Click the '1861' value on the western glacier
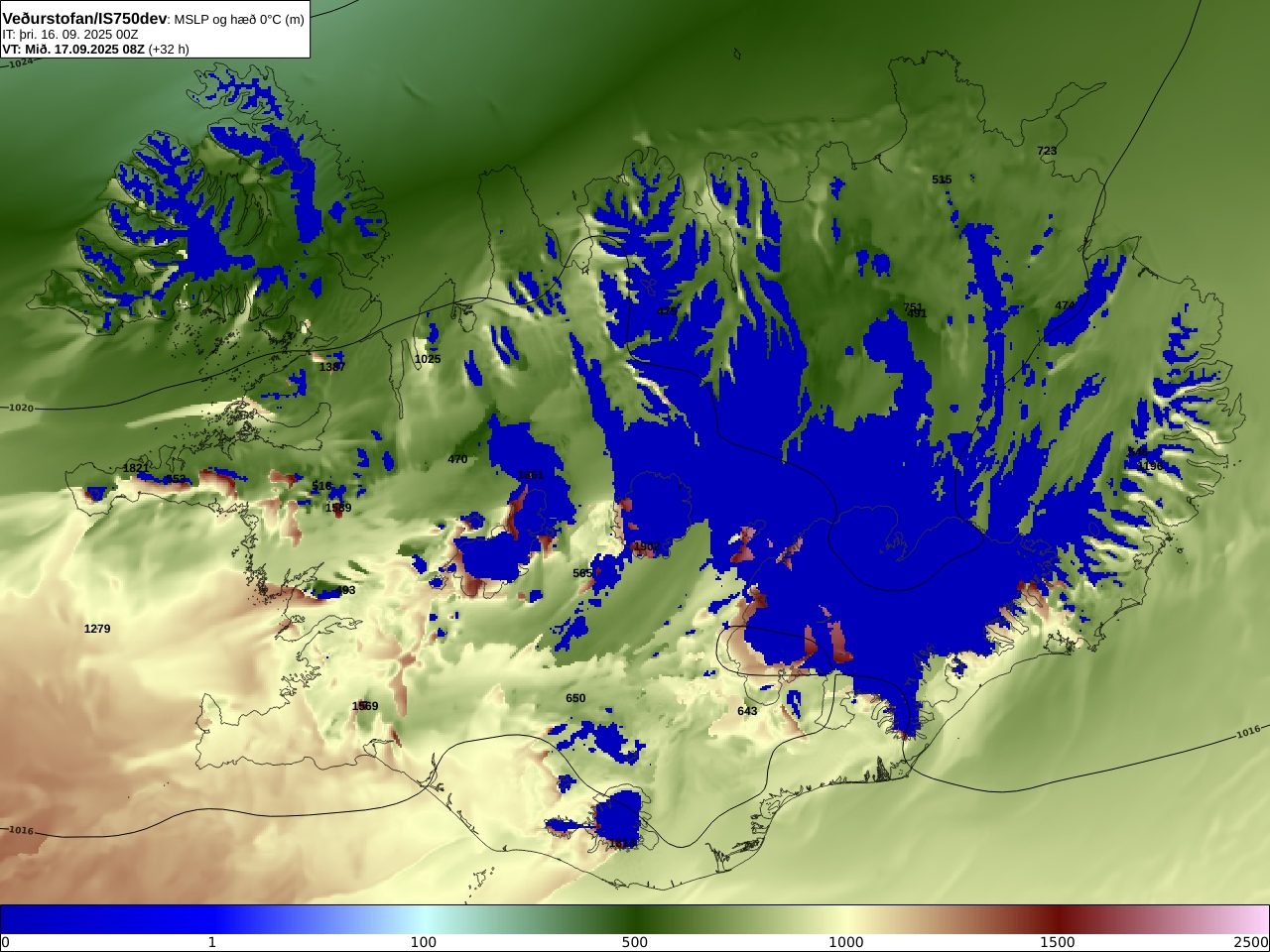Image resolution: width=1270 pixels, height=952 pixels. tap(531, 476)
